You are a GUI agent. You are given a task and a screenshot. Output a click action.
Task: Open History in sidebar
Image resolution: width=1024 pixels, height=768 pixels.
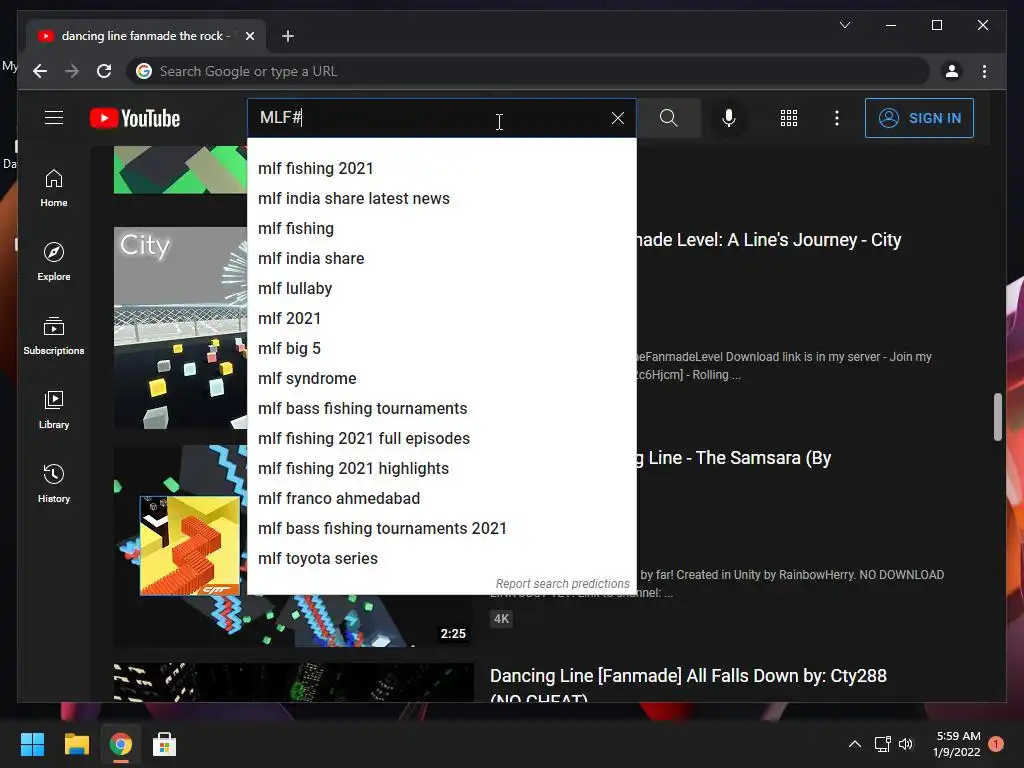click(54, 483)
